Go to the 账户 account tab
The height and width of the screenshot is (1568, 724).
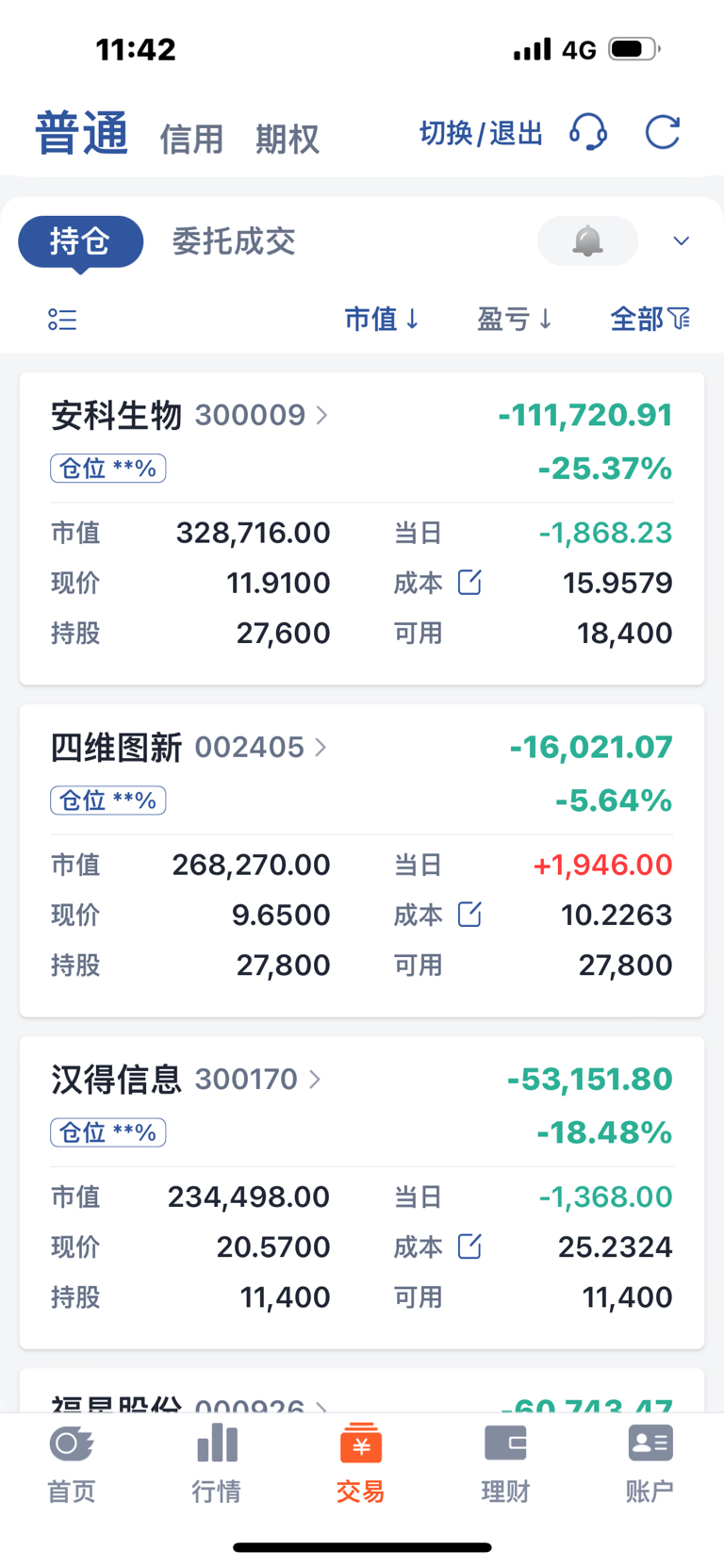click(x=650, y=1461)
